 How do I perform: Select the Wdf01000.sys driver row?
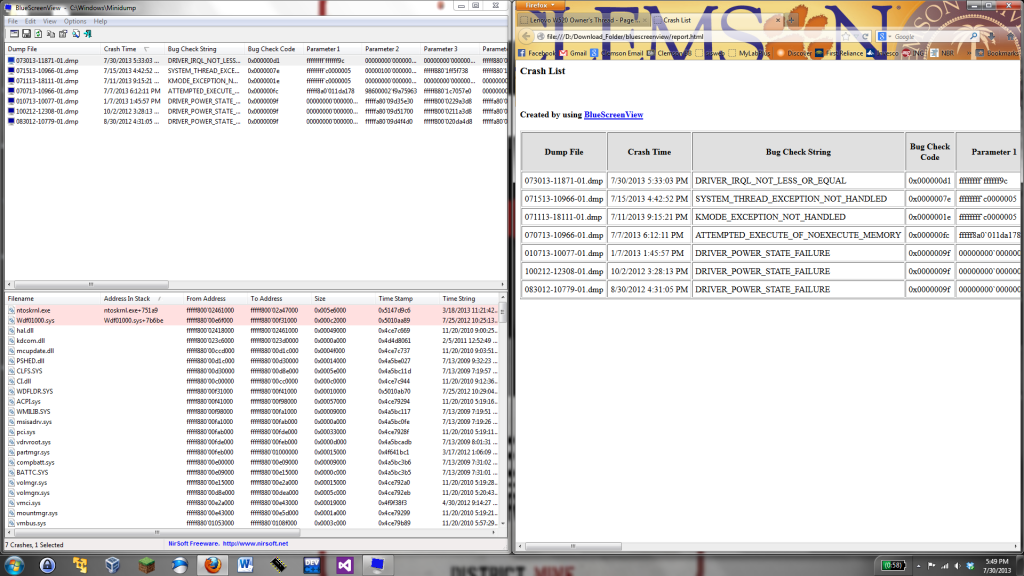252,321
